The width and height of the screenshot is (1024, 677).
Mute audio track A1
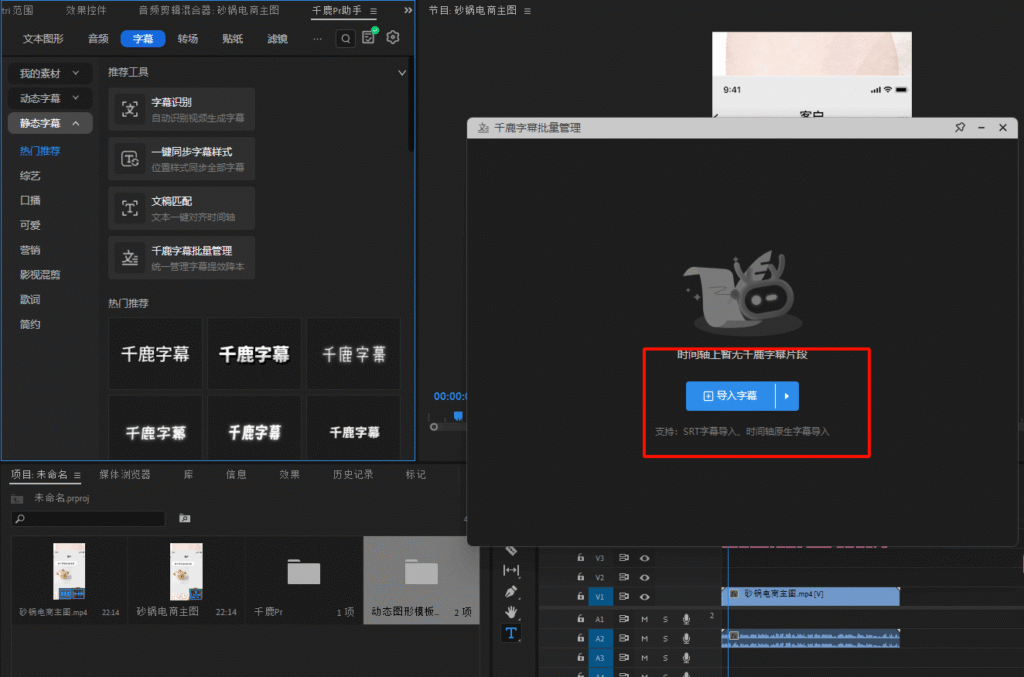pyautogui.click(x=645, y=620)
